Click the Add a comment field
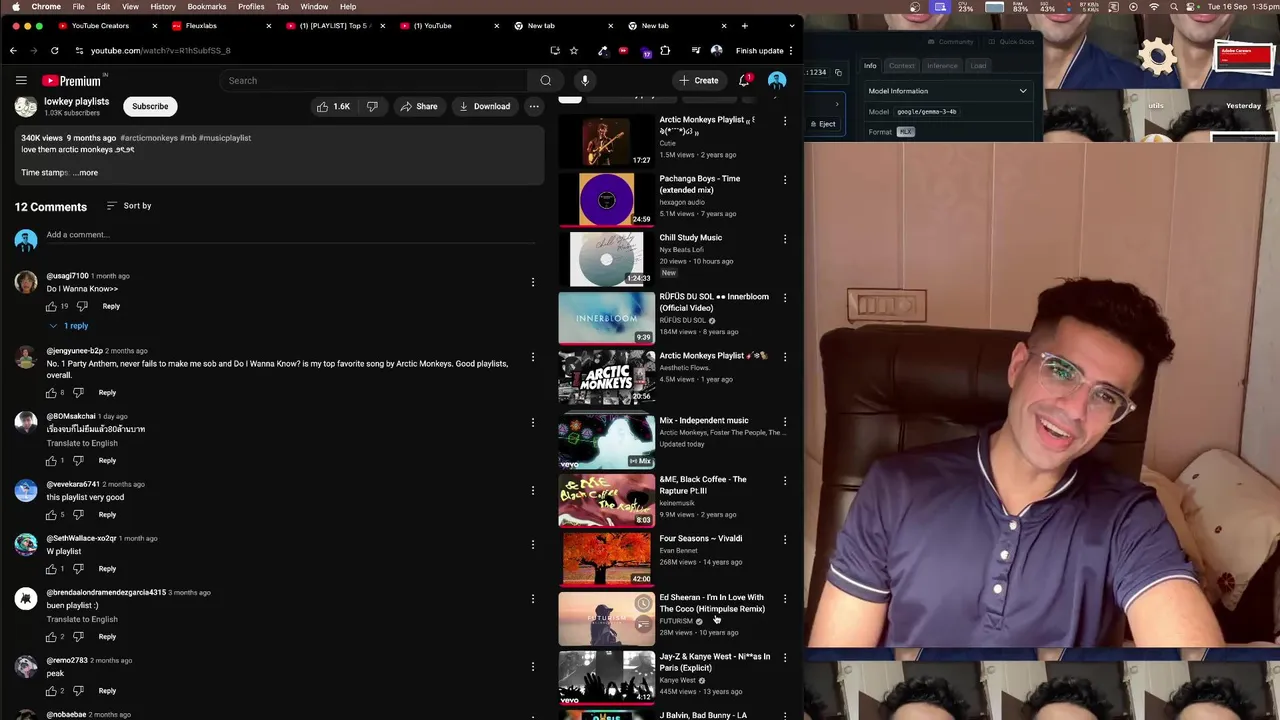Screen dimensions: 1280x720 point(290,235)
